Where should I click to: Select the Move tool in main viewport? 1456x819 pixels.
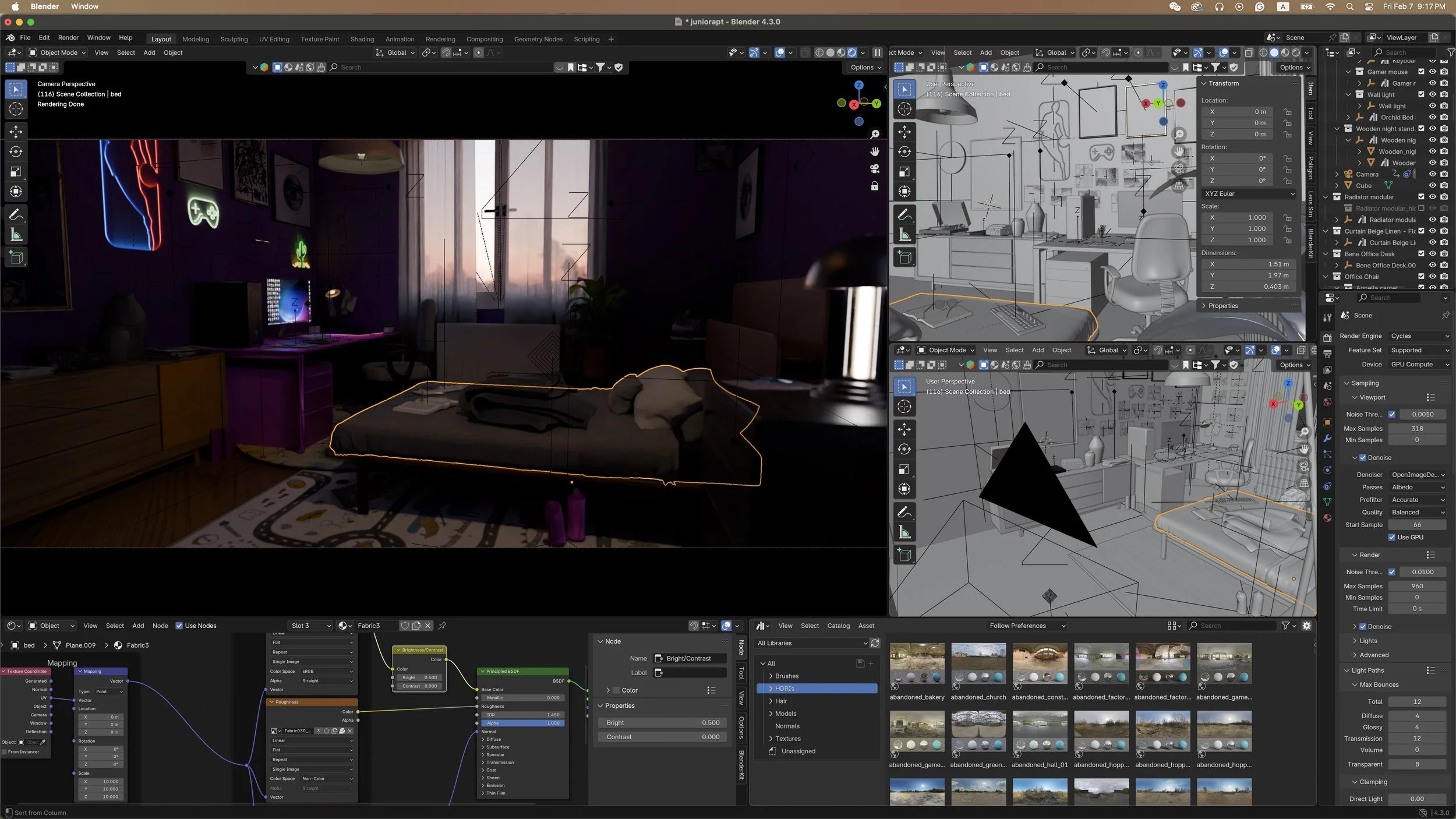(16, 132)
